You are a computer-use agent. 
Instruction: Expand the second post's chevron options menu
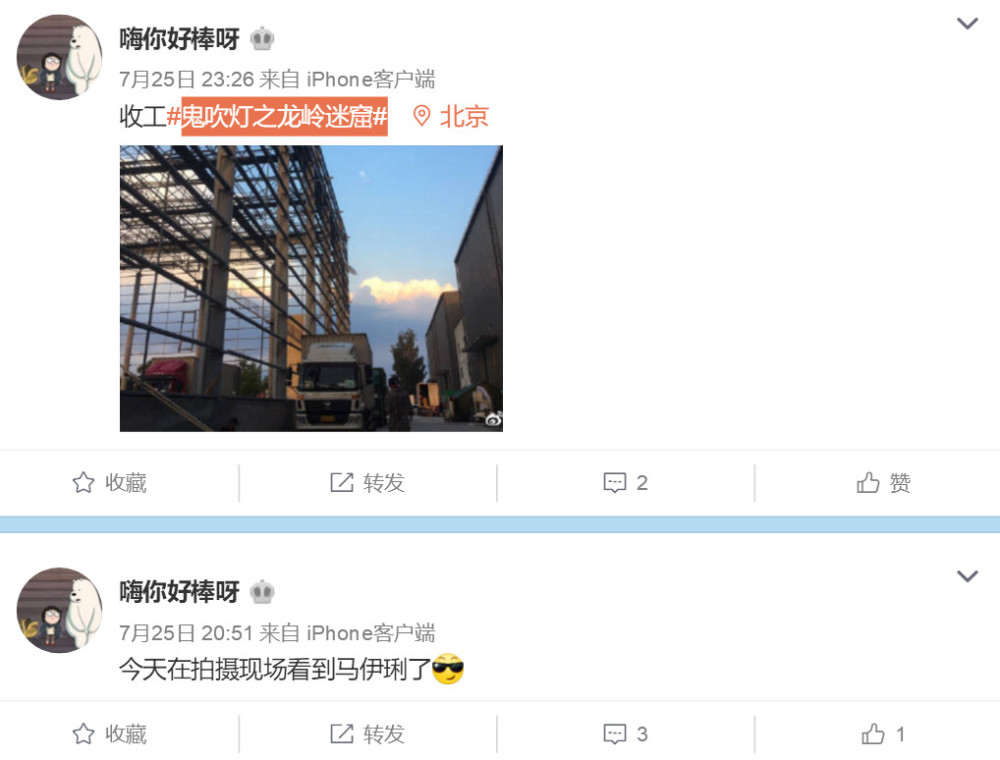(967, 576)
